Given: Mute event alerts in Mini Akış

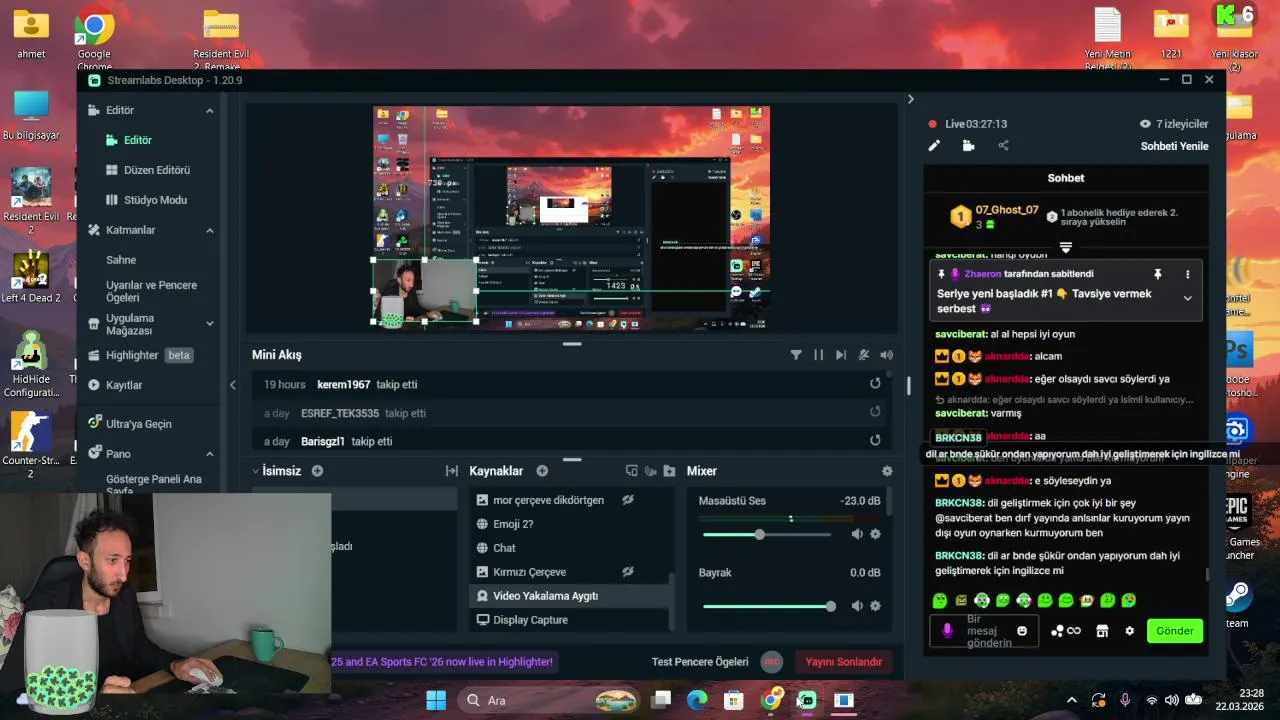Looking at the screenshot, I should 863,355.
